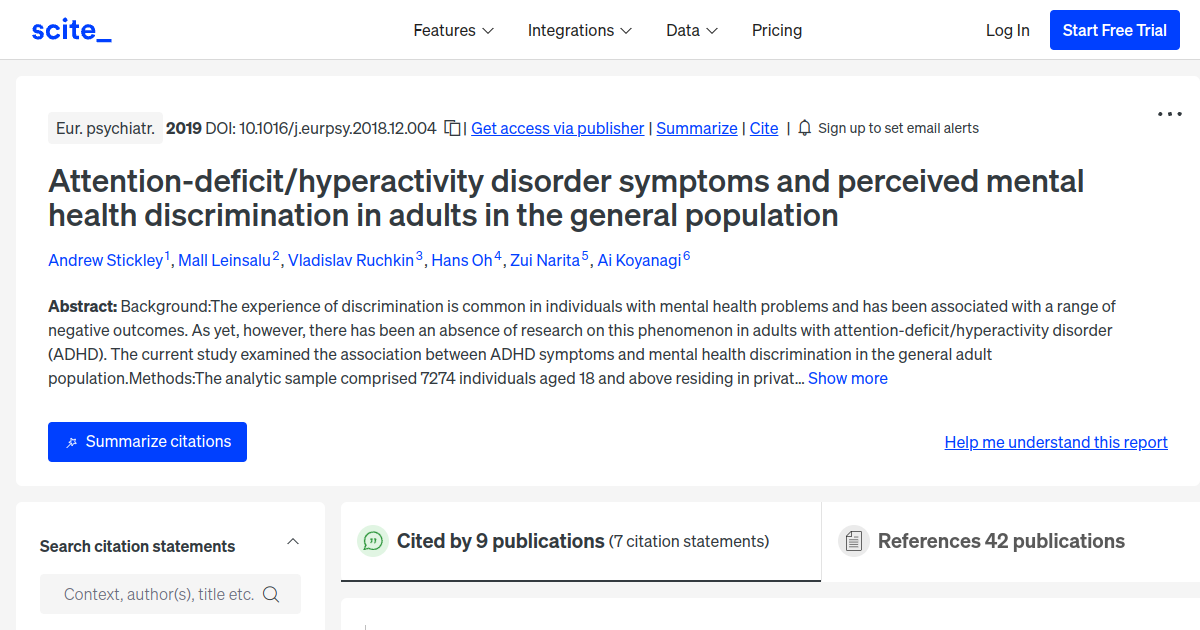1200x630 pixels.
Task: Open Get access via publisher link
Action: (x=557, y=128)
